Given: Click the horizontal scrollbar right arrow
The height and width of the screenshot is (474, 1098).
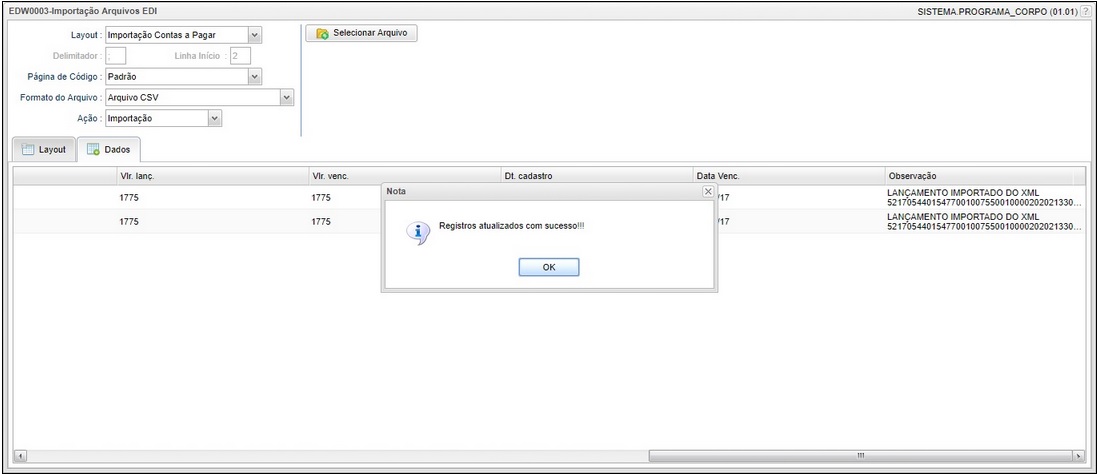Looking at the screenshot, I should 1078,456.
